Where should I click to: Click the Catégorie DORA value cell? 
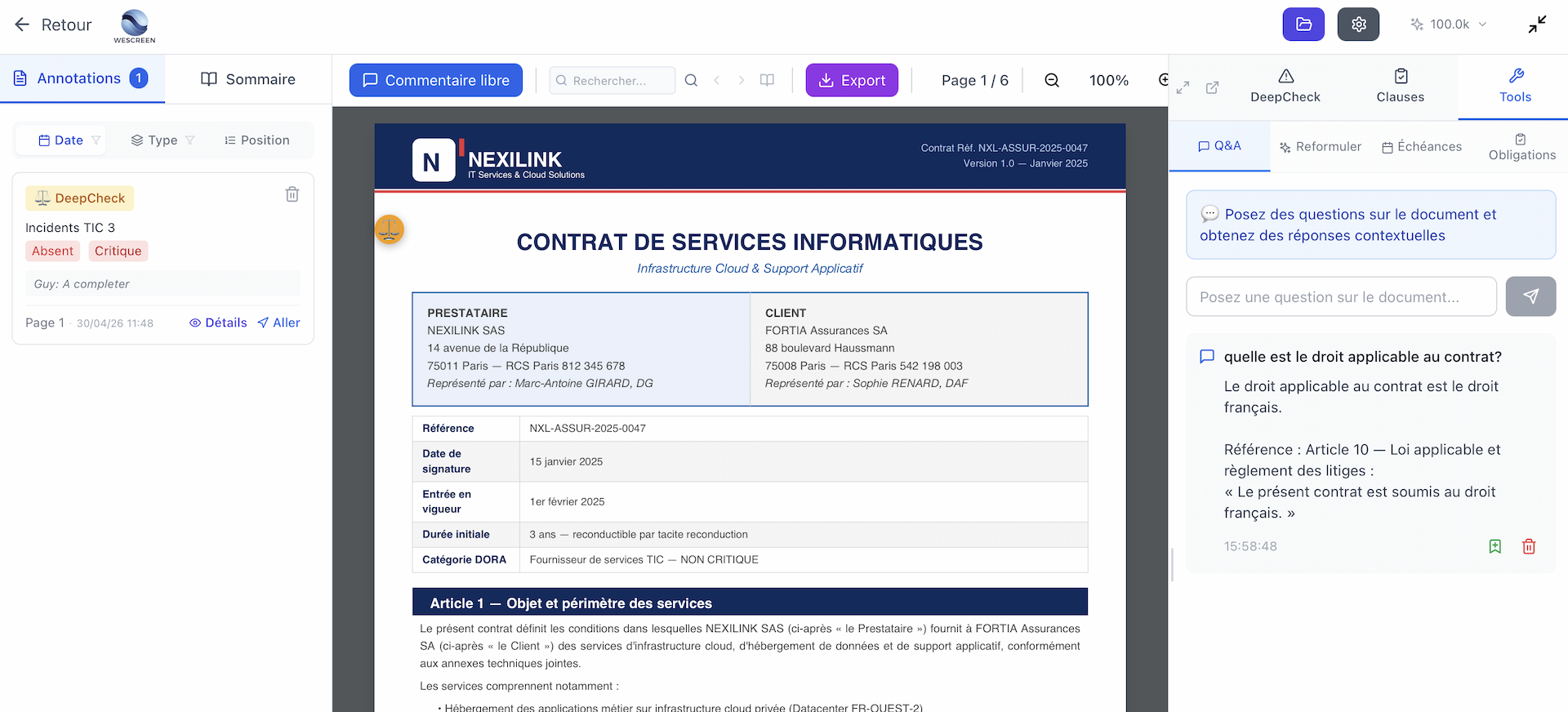click(804, 560)
